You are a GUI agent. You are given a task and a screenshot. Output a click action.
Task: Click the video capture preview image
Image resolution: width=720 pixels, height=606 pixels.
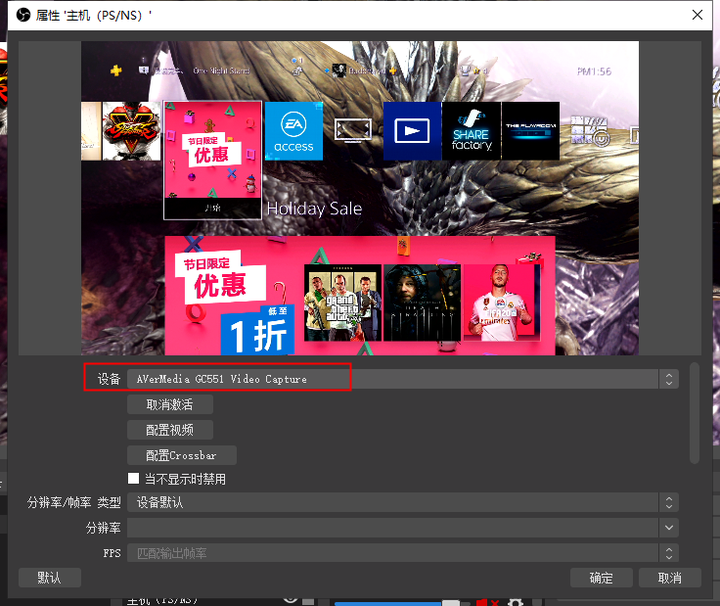(x=360, y=198)
